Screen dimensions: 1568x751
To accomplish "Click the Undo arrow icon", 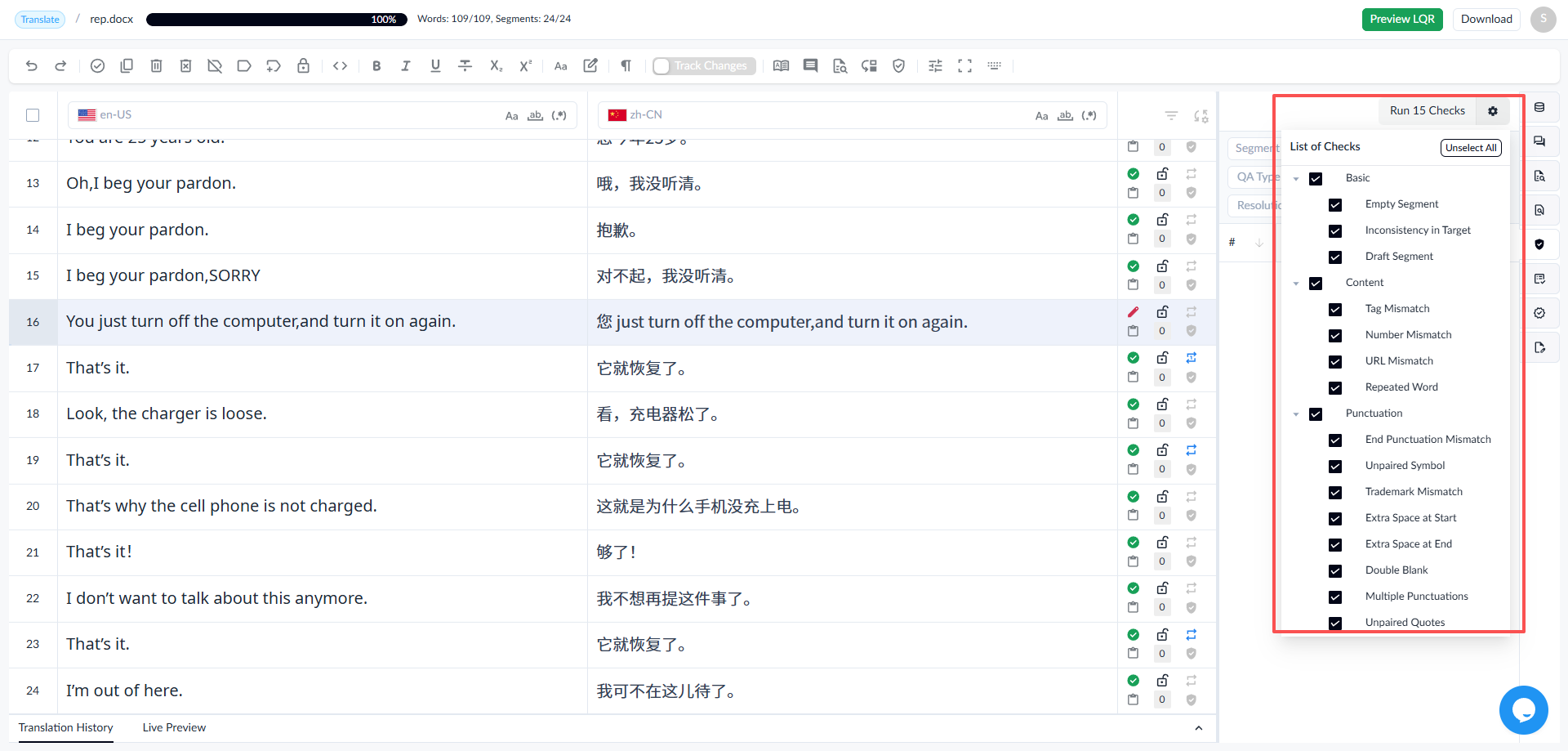I will tap(31, 66).
